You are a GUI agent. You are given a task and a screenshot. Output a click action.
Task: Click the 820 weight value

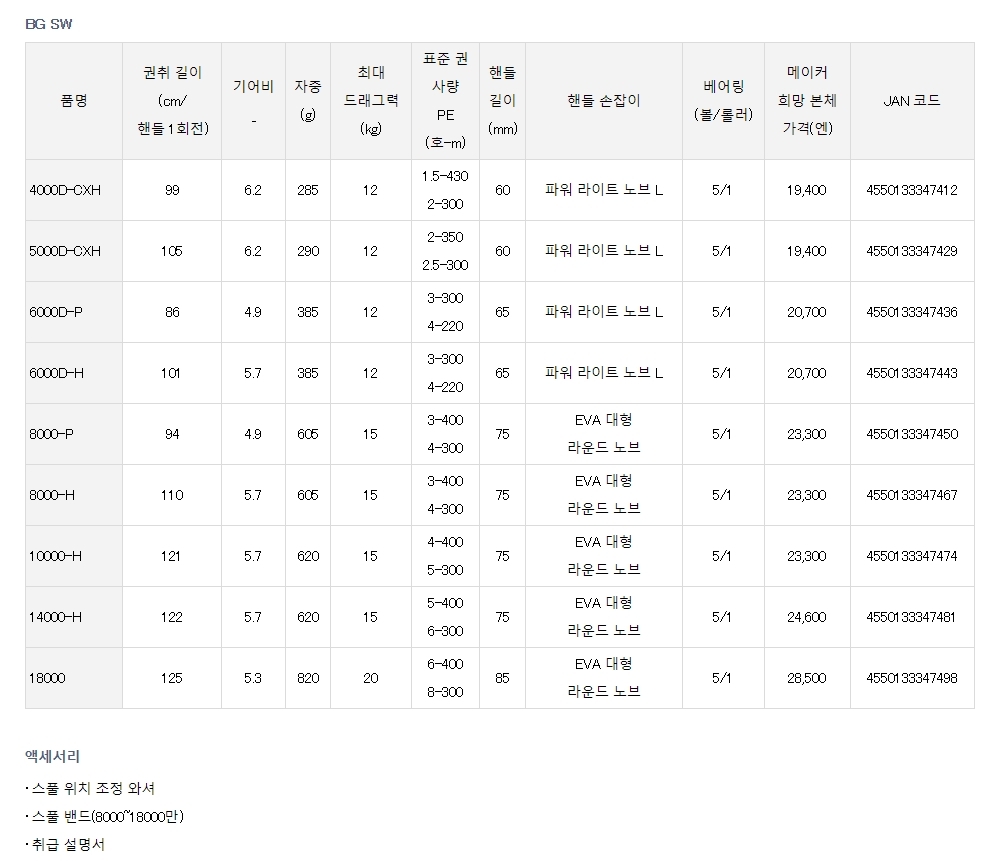point(308,678)
